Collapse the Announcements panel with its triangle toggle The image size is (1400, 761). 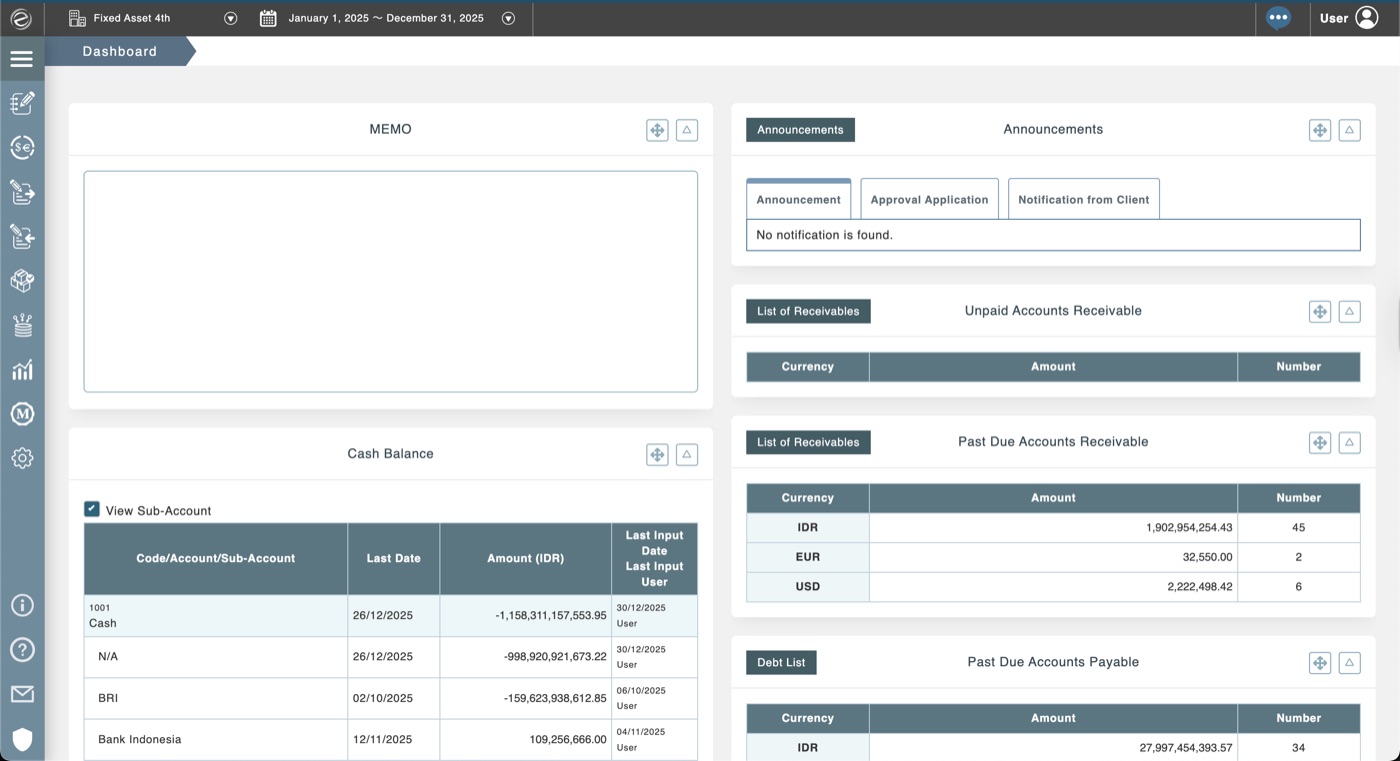(x=1349, y=129)
